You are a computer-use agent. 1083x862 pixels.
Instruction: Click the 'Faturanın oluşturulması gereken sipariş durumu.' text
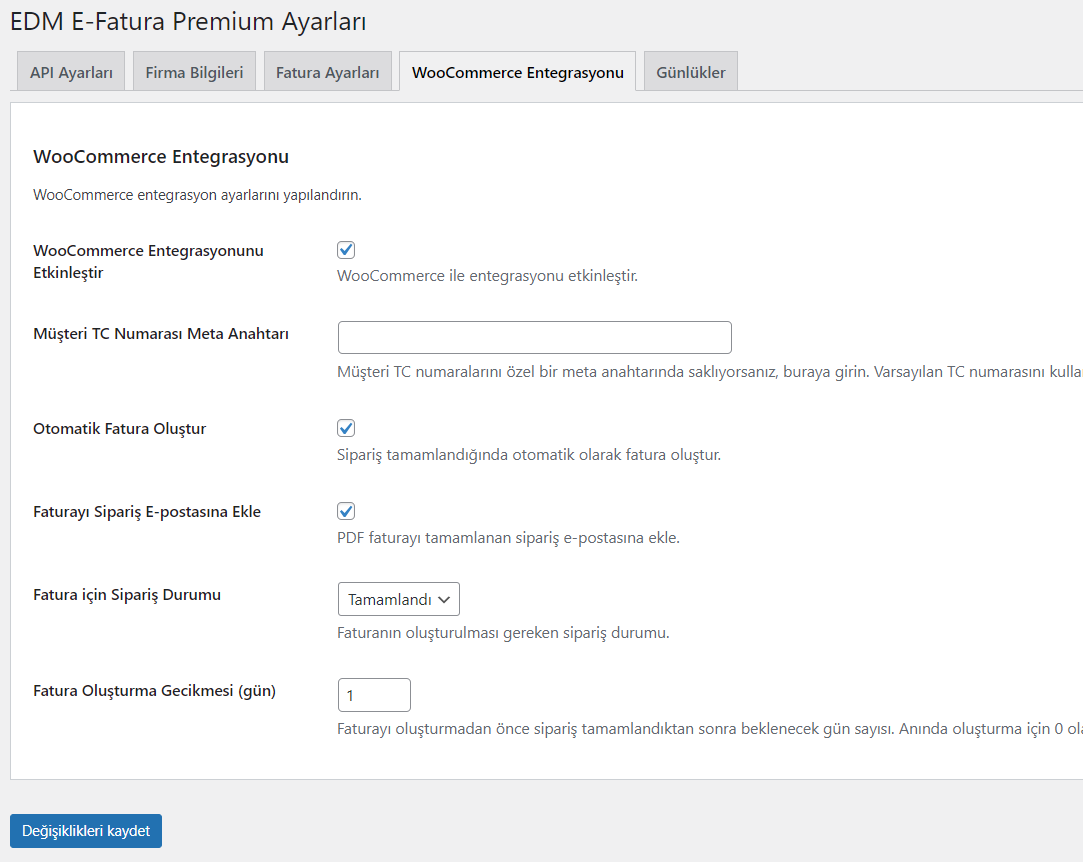tap(504, 633)
